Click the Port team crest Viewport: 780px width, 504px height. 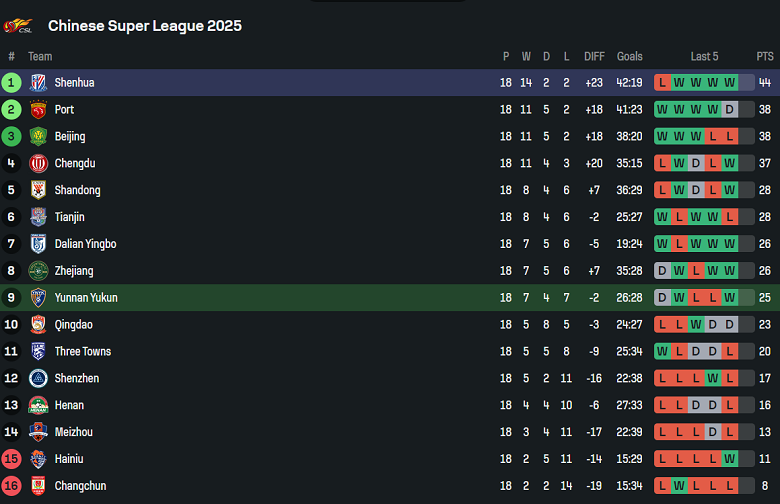(x=38, y=110)
